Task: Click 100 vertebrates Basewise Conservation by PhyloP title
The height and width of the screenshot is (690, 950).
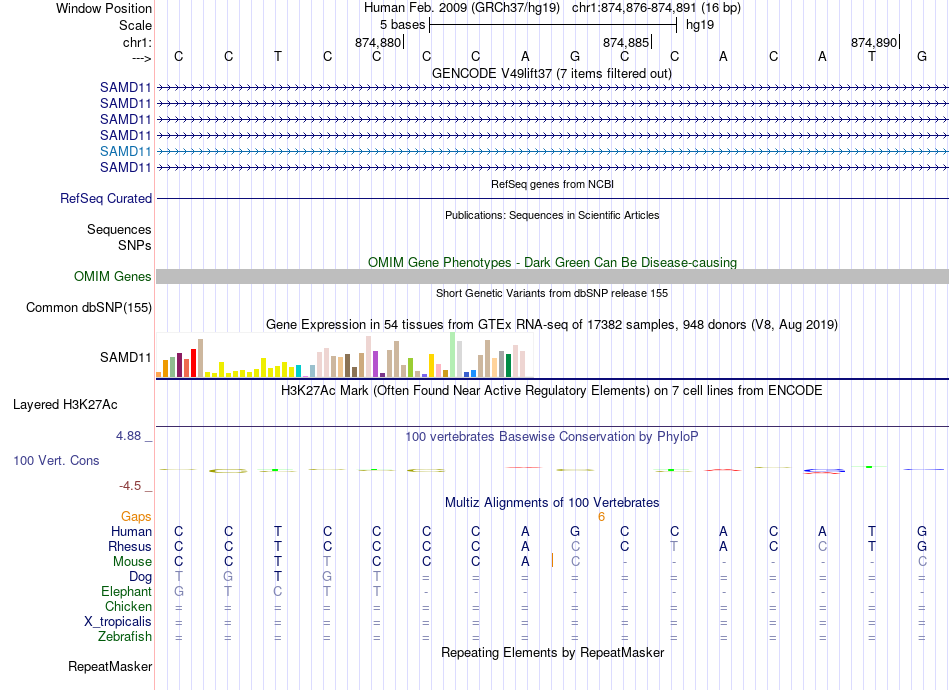Action: 552,437
